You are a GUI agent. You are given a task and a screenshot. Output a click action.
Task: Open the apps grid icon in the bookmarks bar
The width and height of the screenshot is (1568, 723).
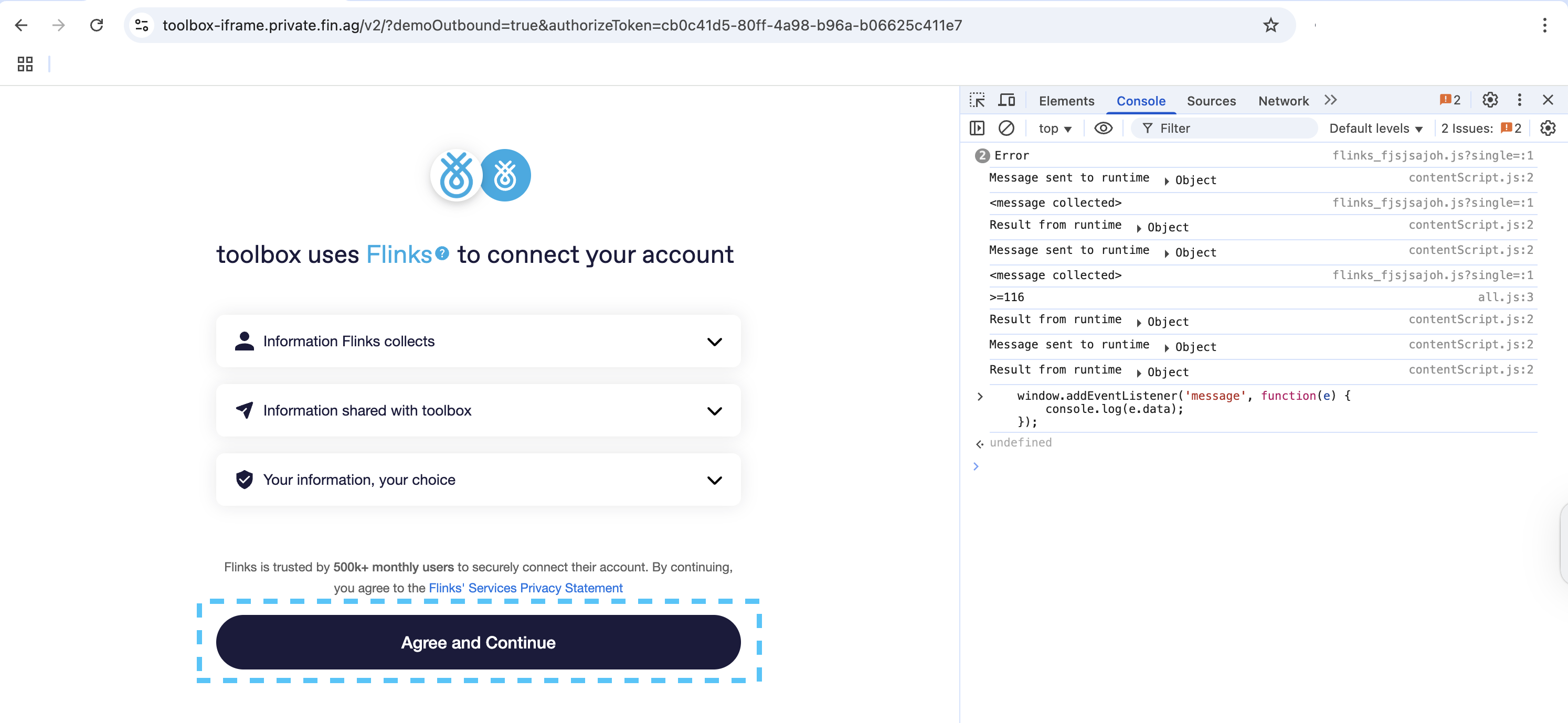pyautogui.click(x=25, y=64)
